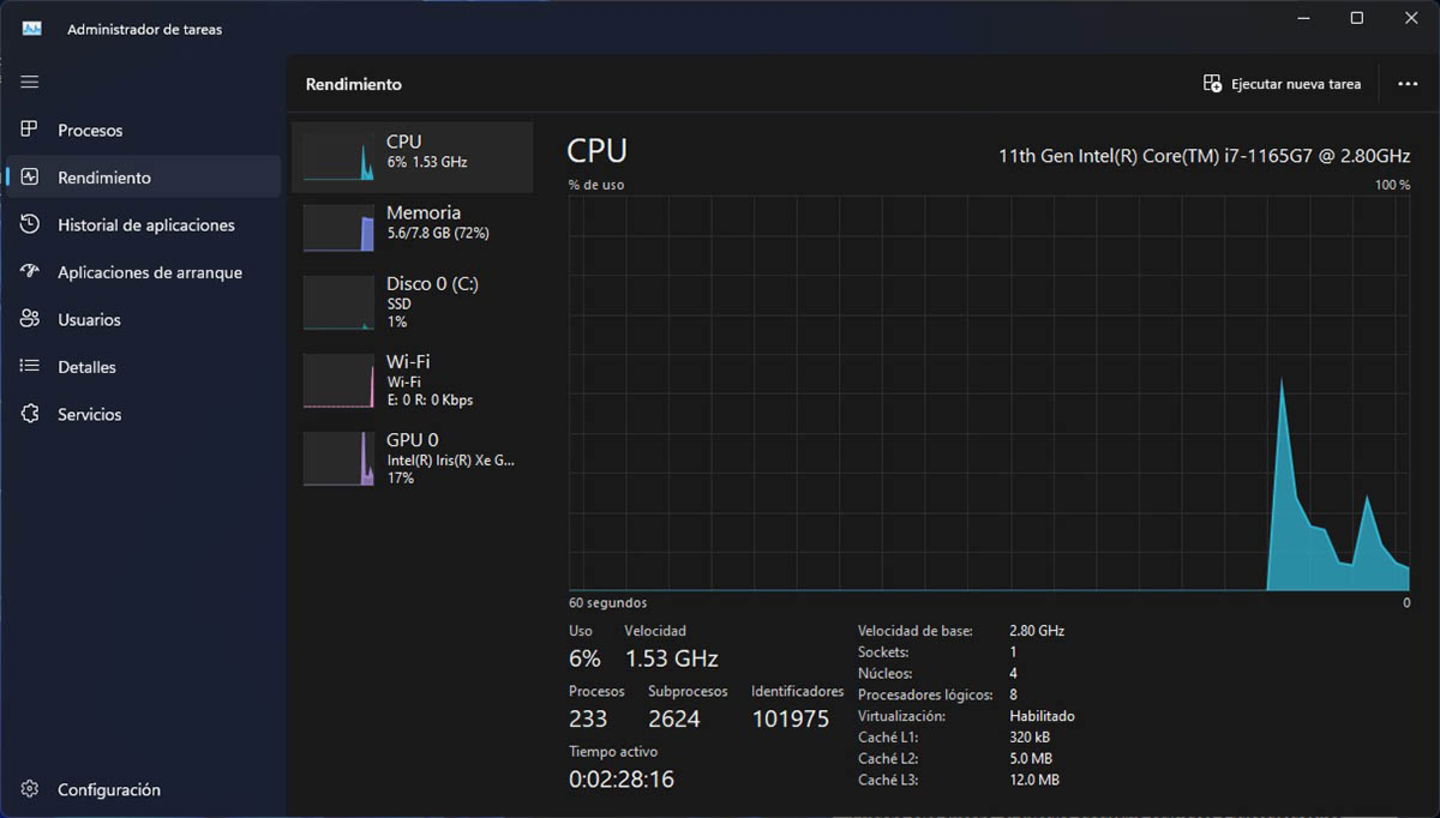The image size is (1440, 818).
Task: Click the Caché L1 value 320 kB
Action: (1030, 738)
